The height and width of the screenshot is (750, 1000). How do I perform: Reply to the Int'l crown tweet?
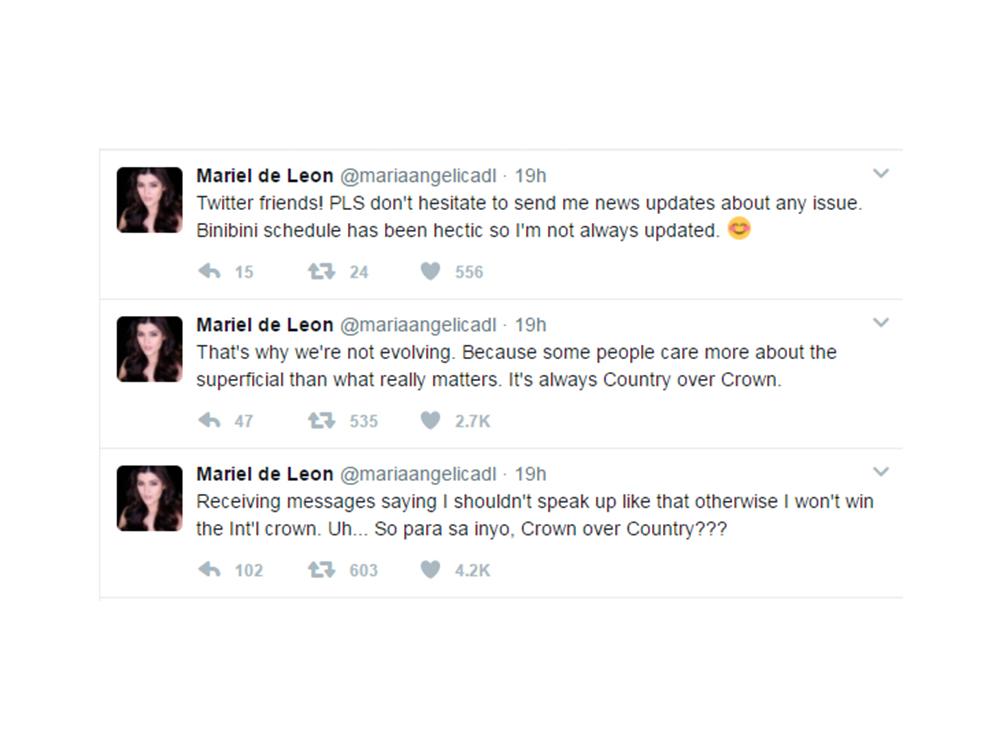[x=210, y=570]
